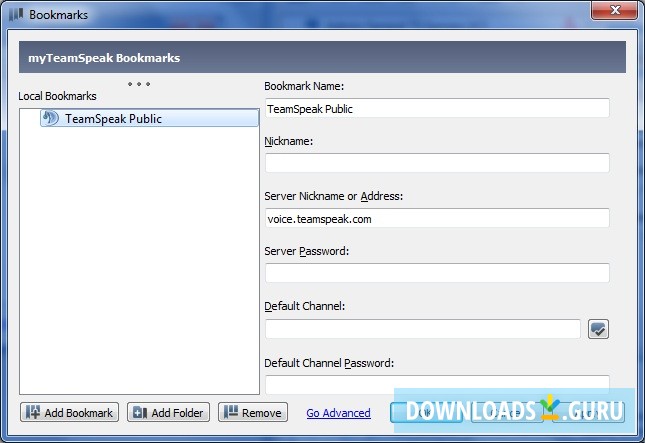The width and height of the screenshot is (645, 443).
Task: Select the TeamSpeak Public bookmark entry
Action: (x=150, y=118)
